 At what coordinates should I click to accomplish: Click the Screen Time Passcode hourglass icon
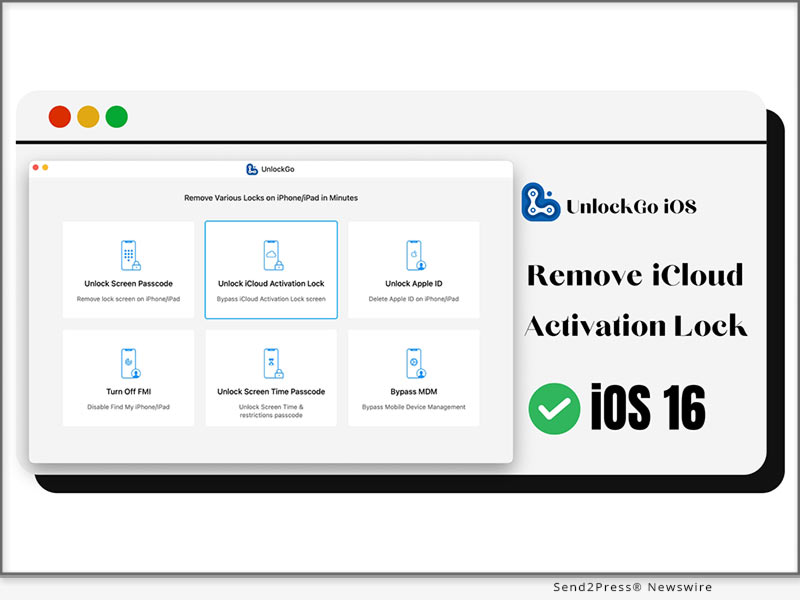tap(273, 363)
